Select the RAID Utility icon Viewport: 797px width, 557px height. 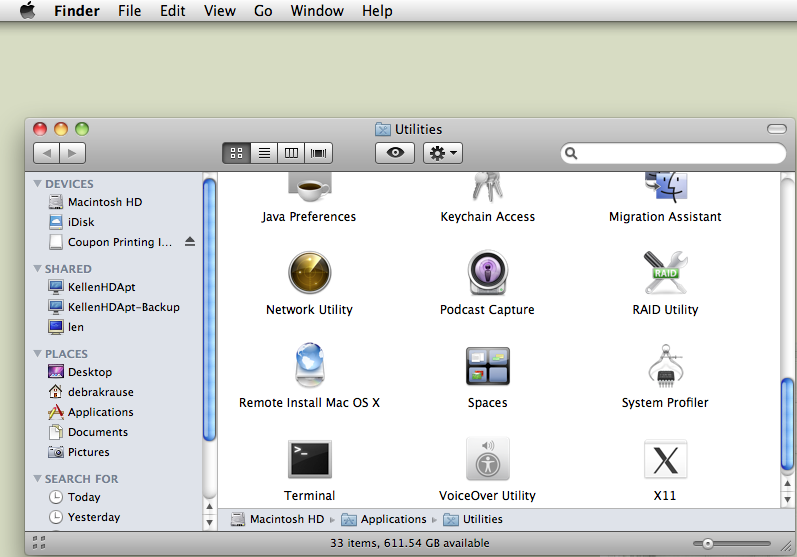[x=665, y=272]
